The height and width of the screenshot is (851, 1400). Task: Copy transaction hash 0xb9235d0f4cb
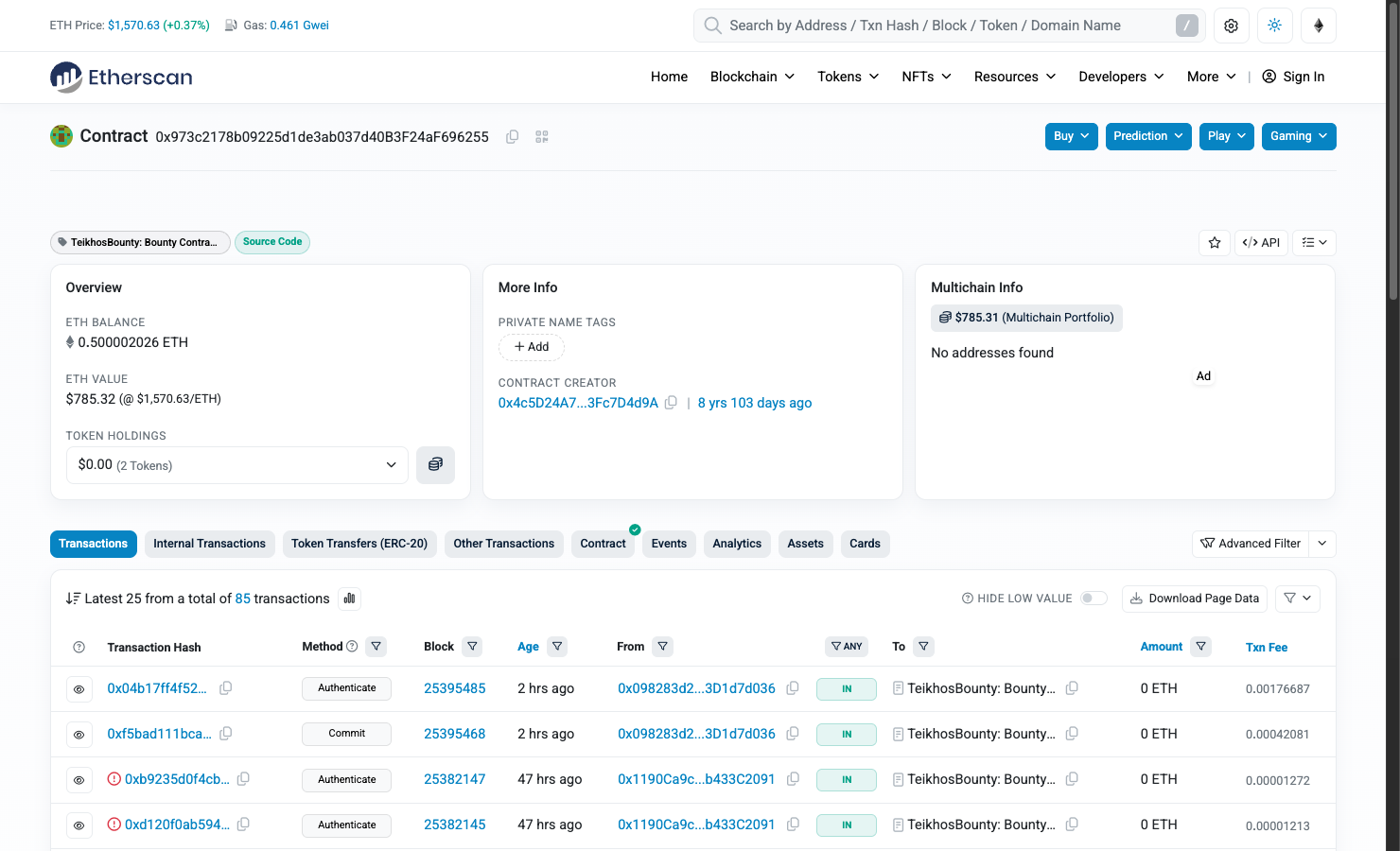click(243, 779)
